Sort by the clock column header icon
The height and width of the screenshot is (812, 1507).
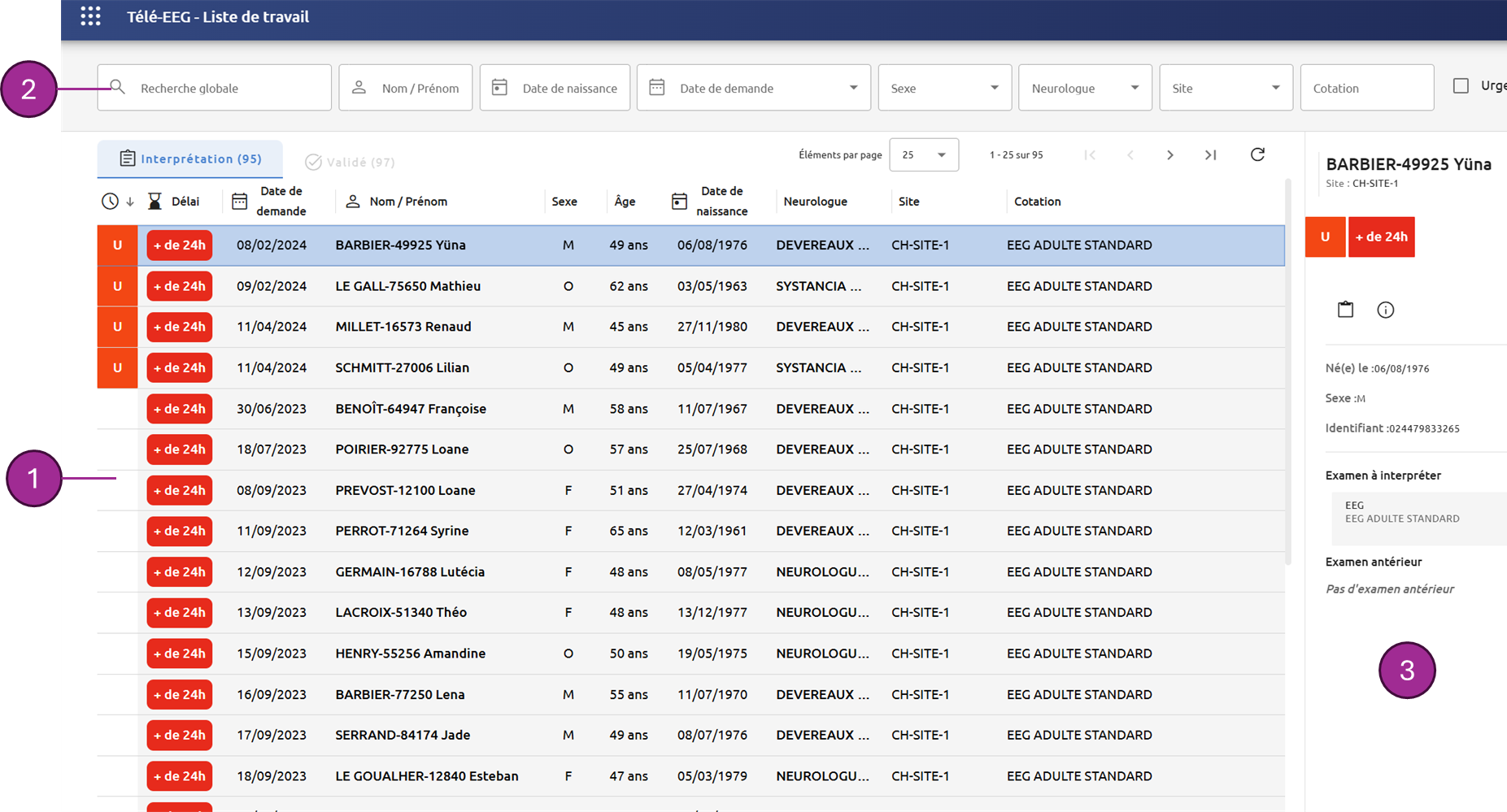click(x=111, y=202)
